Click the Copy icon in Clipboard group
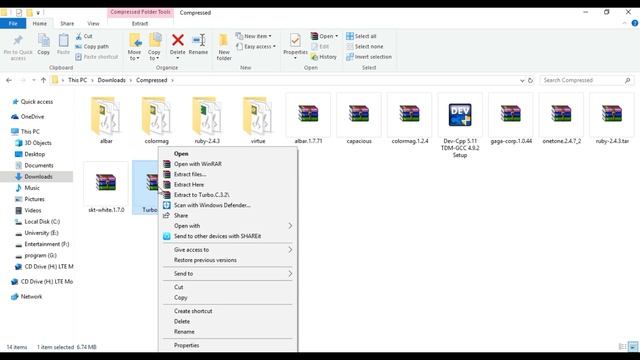The image size is (640, 360). click(44, 40)
